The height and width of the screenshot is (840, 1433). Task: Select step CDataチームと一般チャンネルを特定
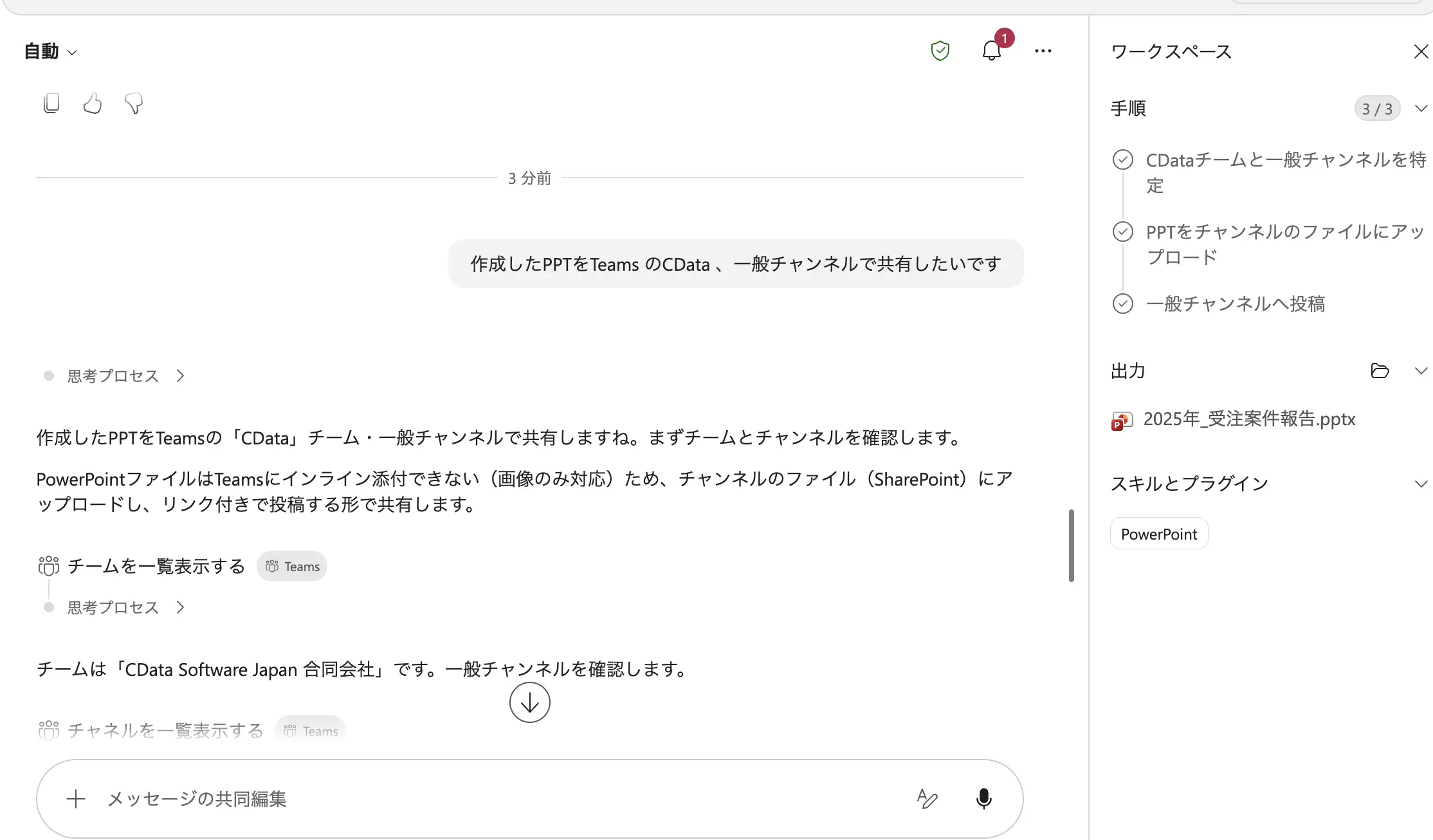(x=1286, y=172)
